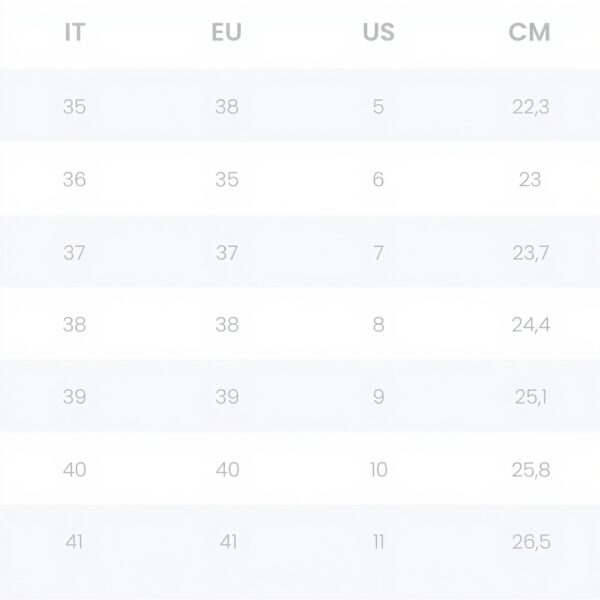
Task: Select the 25,1 centimeter value
Action: pyautogui.click(x=530, y=397)
